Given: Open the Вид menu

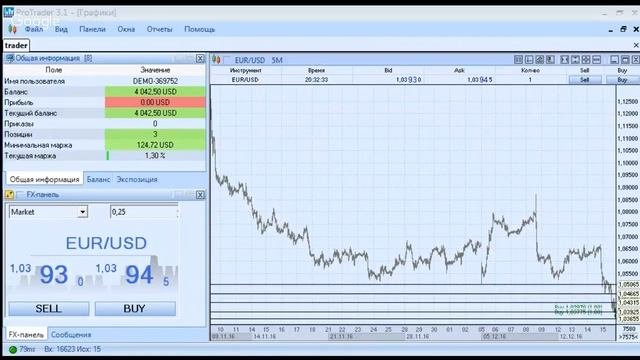Looking at the screenshot, I should (x=61, y=29).
